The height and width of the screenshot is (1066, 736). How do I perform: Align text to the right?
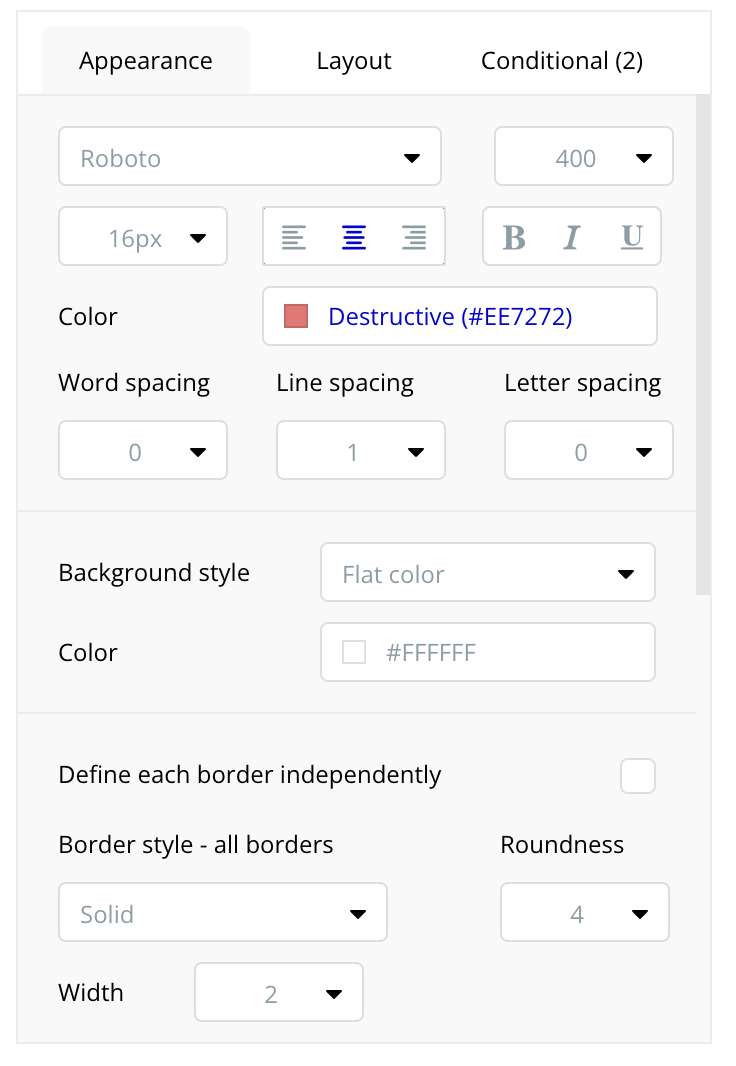pyautogui.click(x=414, y=237)
